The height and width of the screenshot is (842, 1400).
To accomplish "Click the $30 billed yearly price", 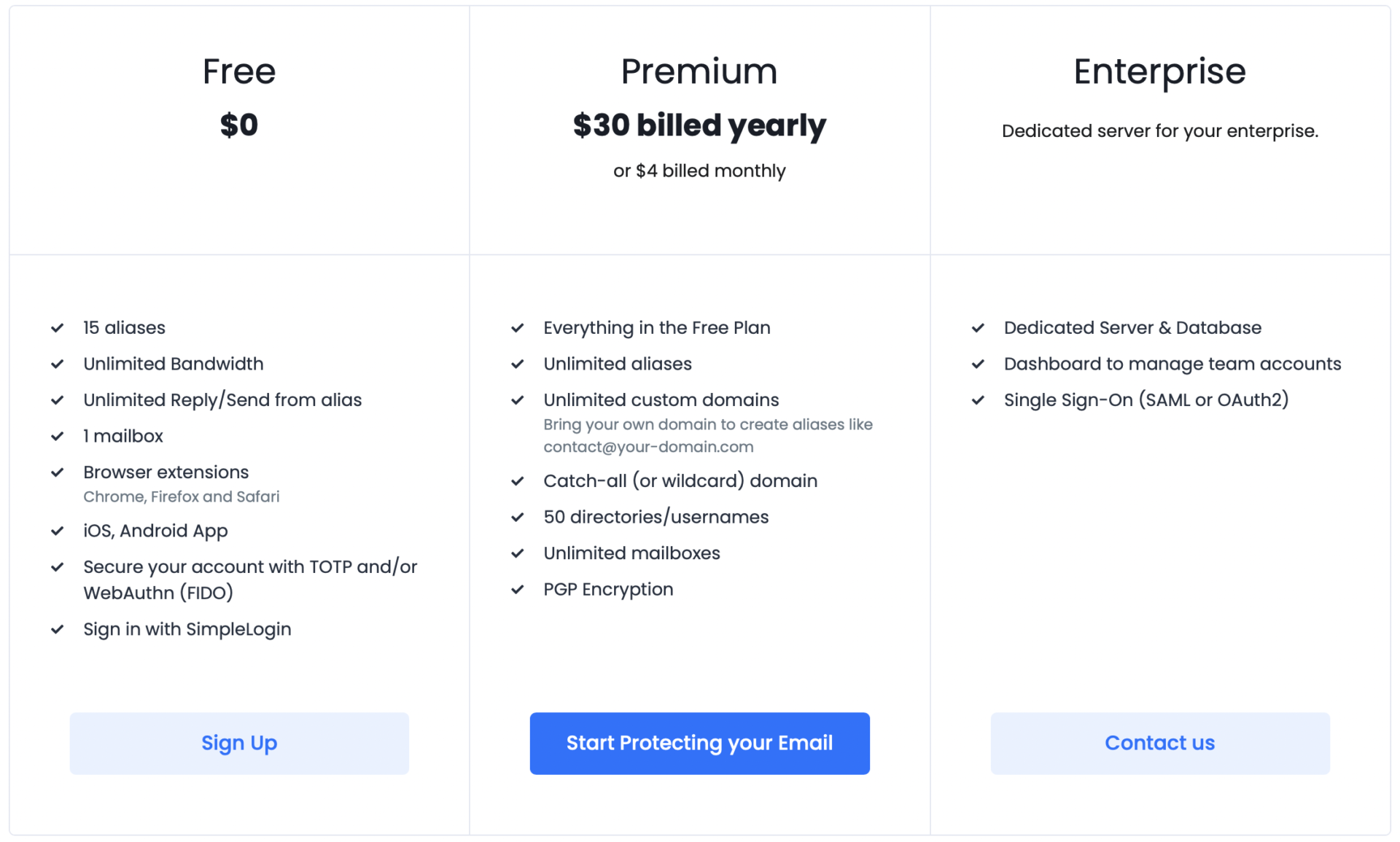I will (x=699, y=125).
